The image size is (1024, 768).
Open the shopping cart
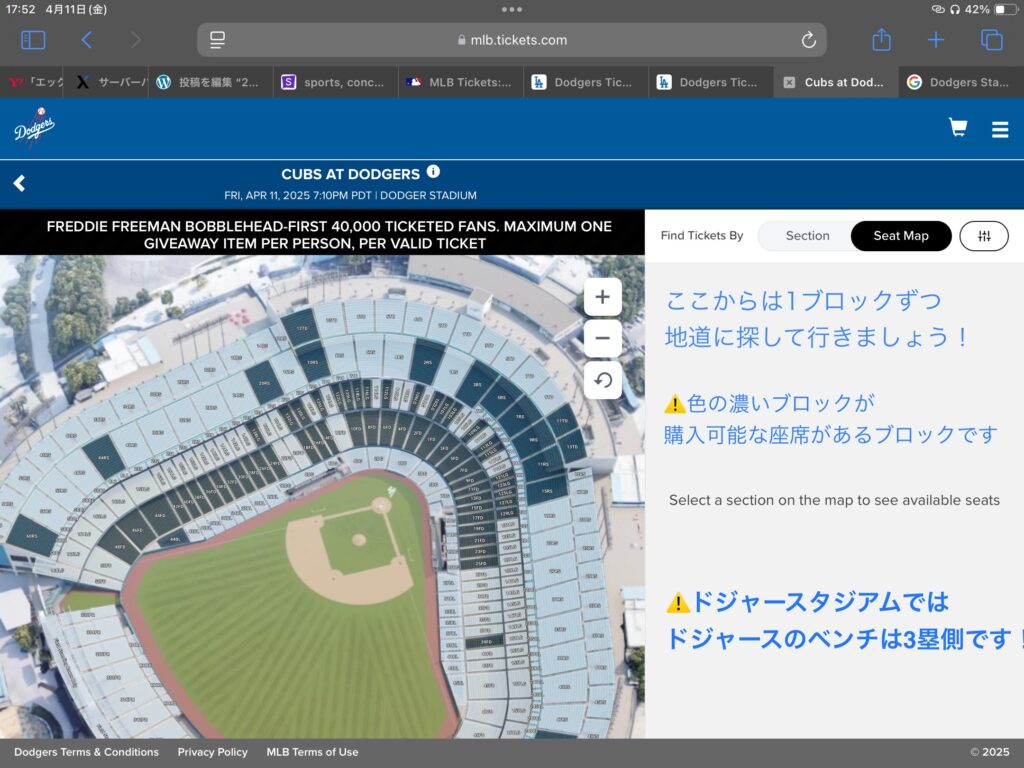(x=958, y=127)
